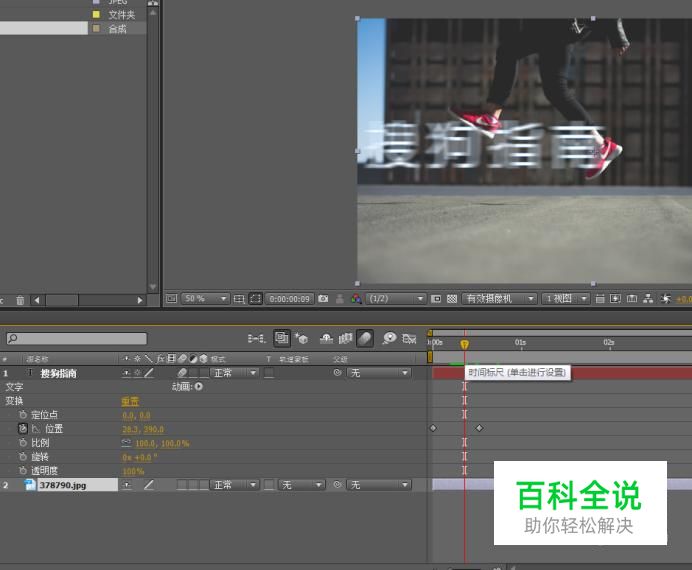
Task: Open 1 视图 view layout dropdown
Action: (x=565, y=299)
